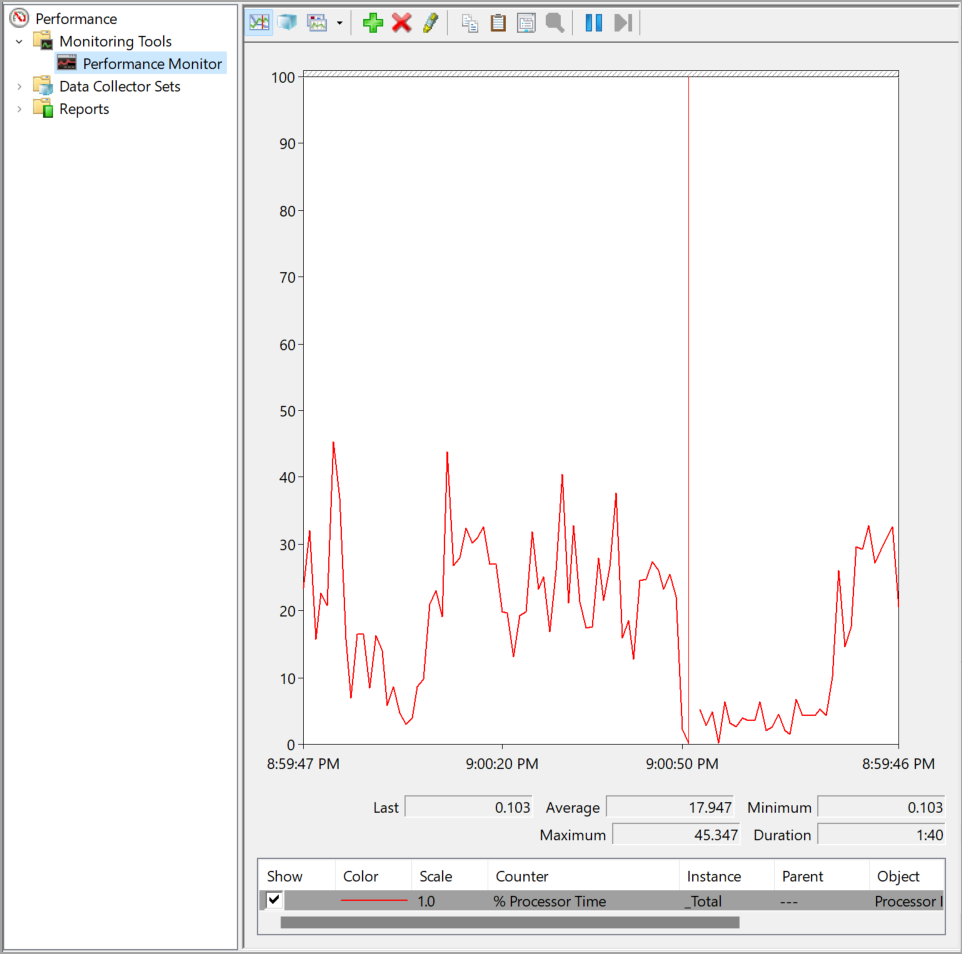Collapse the Monitoring Tools node
The width and height of the screenshot is (962, 954).
(x=20, y=41)
